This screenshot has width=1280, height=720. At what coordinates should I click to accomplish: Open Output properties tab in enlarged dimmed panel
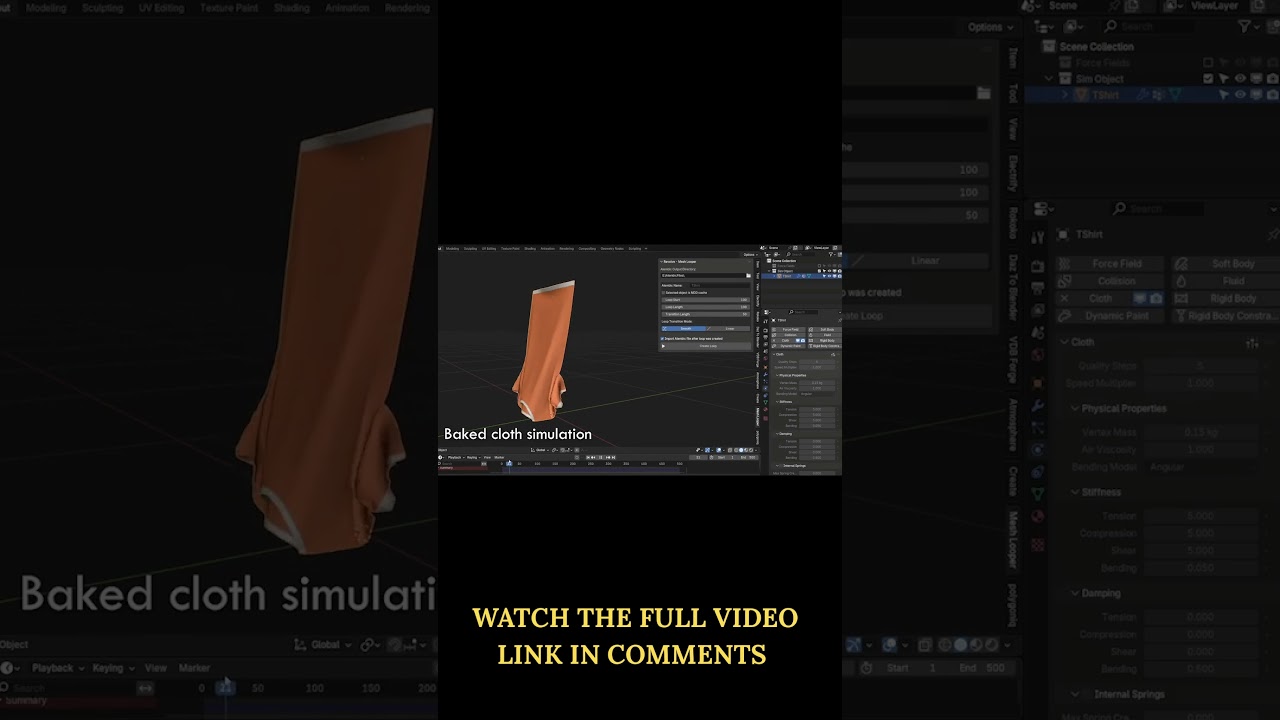1038,290
